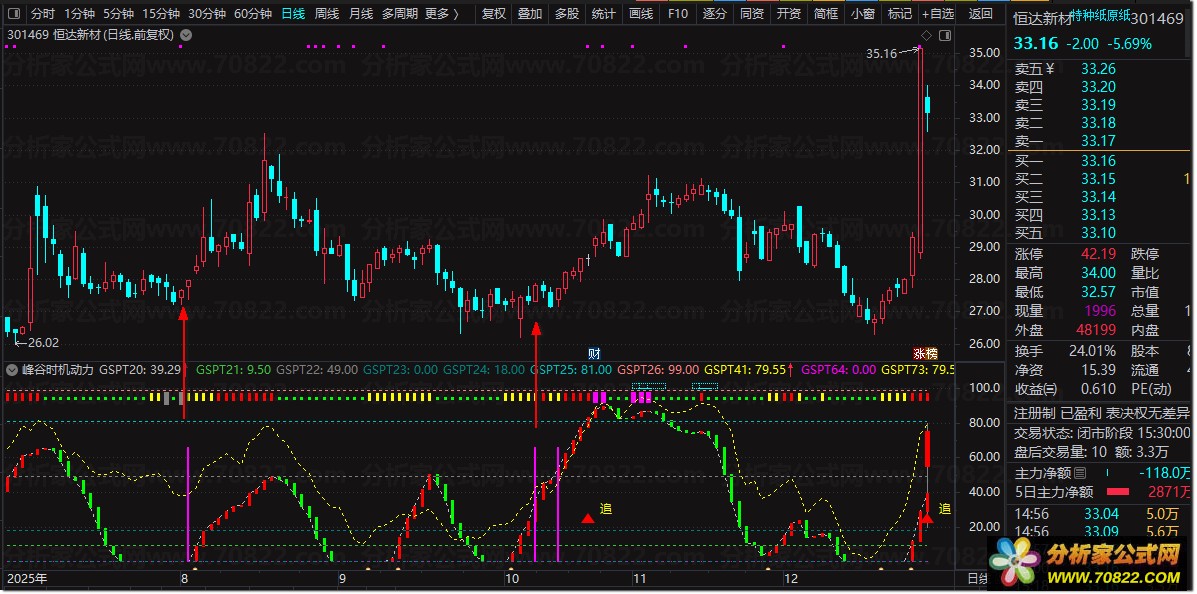Click the red 追 triangle signal near October

click(x=587, y=517)
